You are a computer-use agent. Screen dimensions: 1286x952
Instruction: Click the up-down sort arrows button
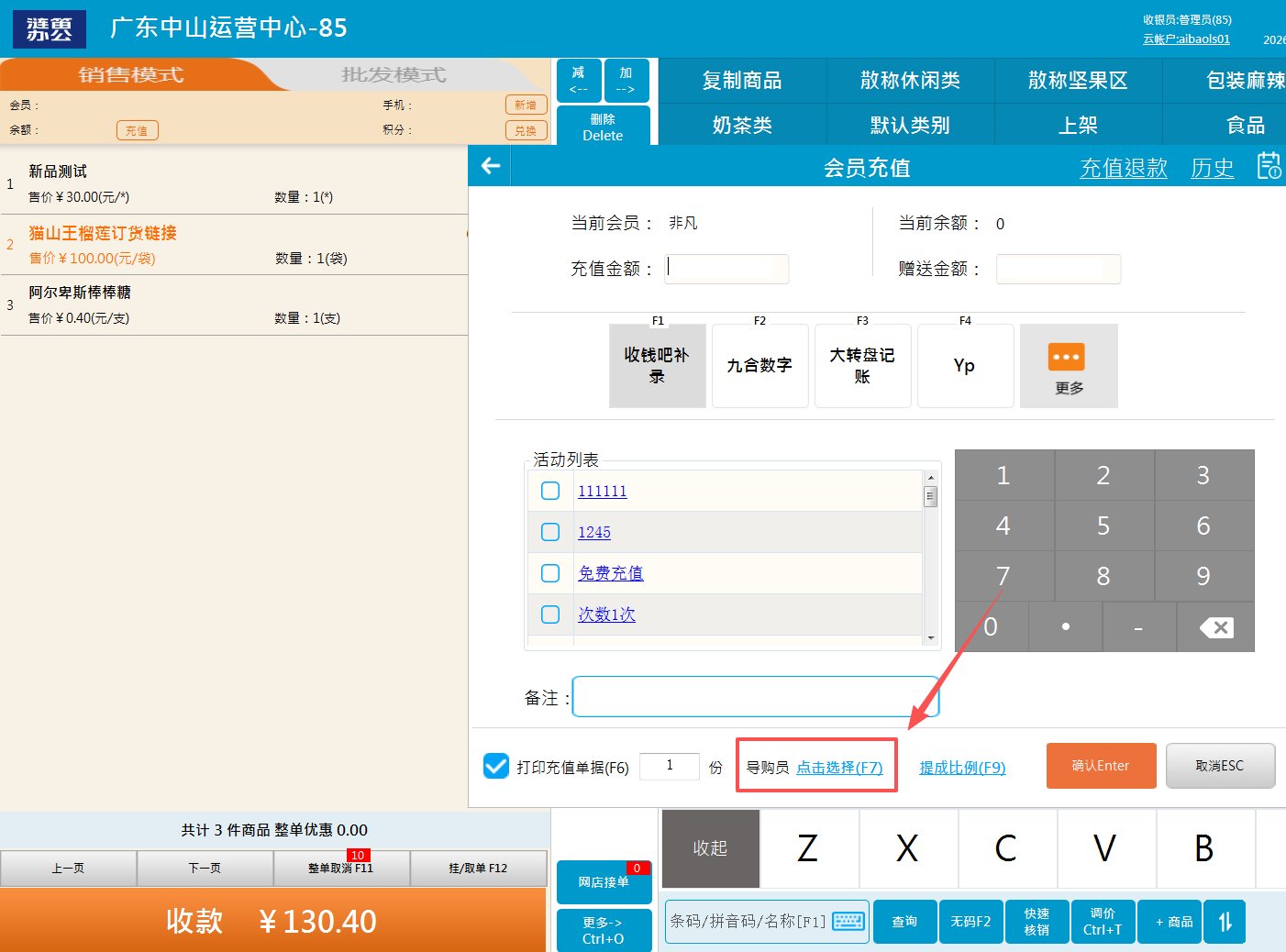[1225, 922]
